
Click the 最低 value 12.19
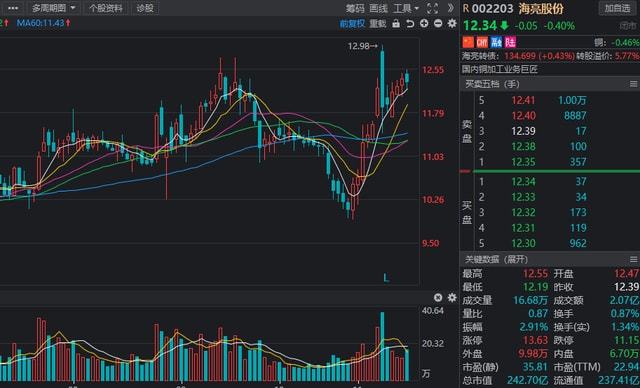tap(535, 287)
